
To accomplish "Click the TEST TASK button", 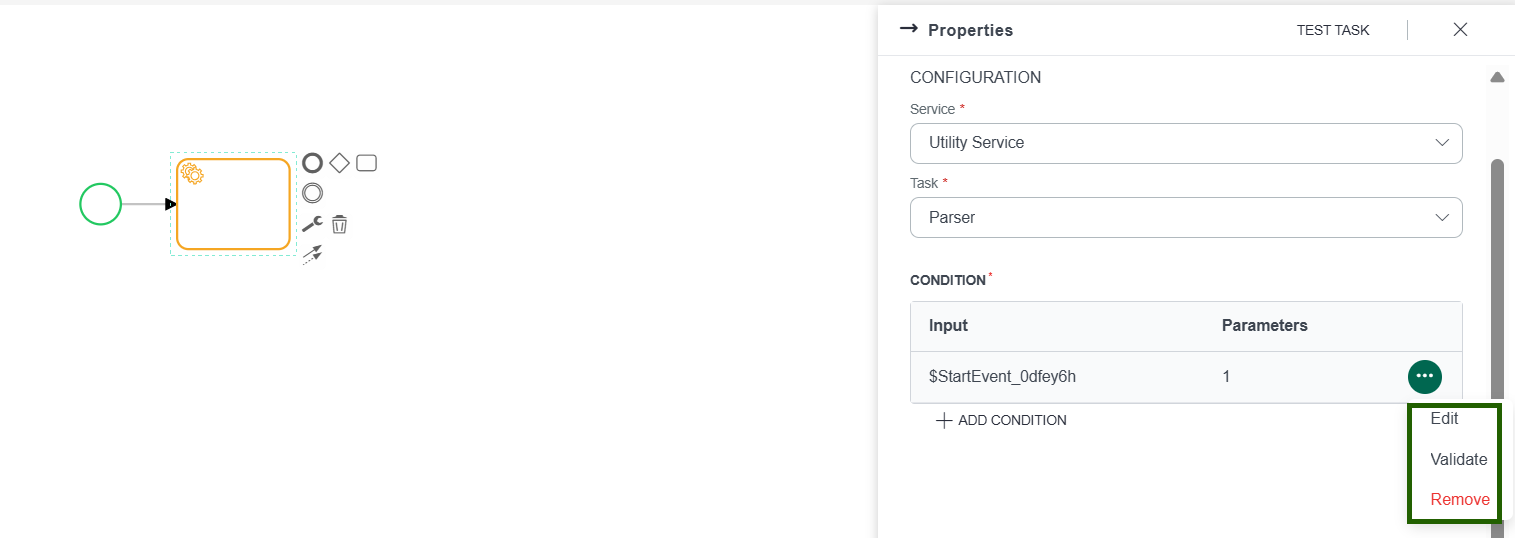I will pos(1333,30).
